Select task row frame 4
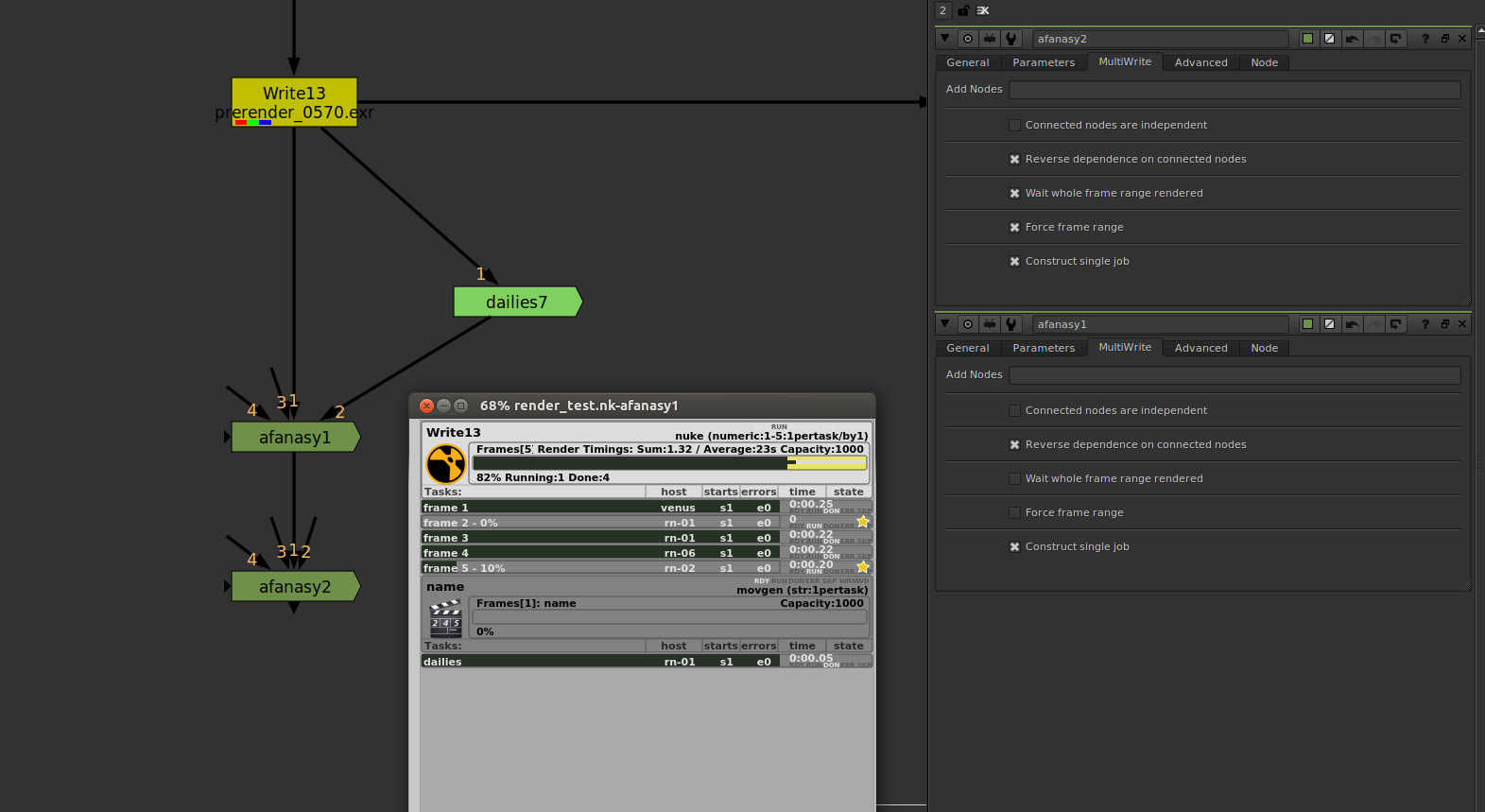Image resolution: width=1485 pixels, height=812 pixels. pos(647,553)
